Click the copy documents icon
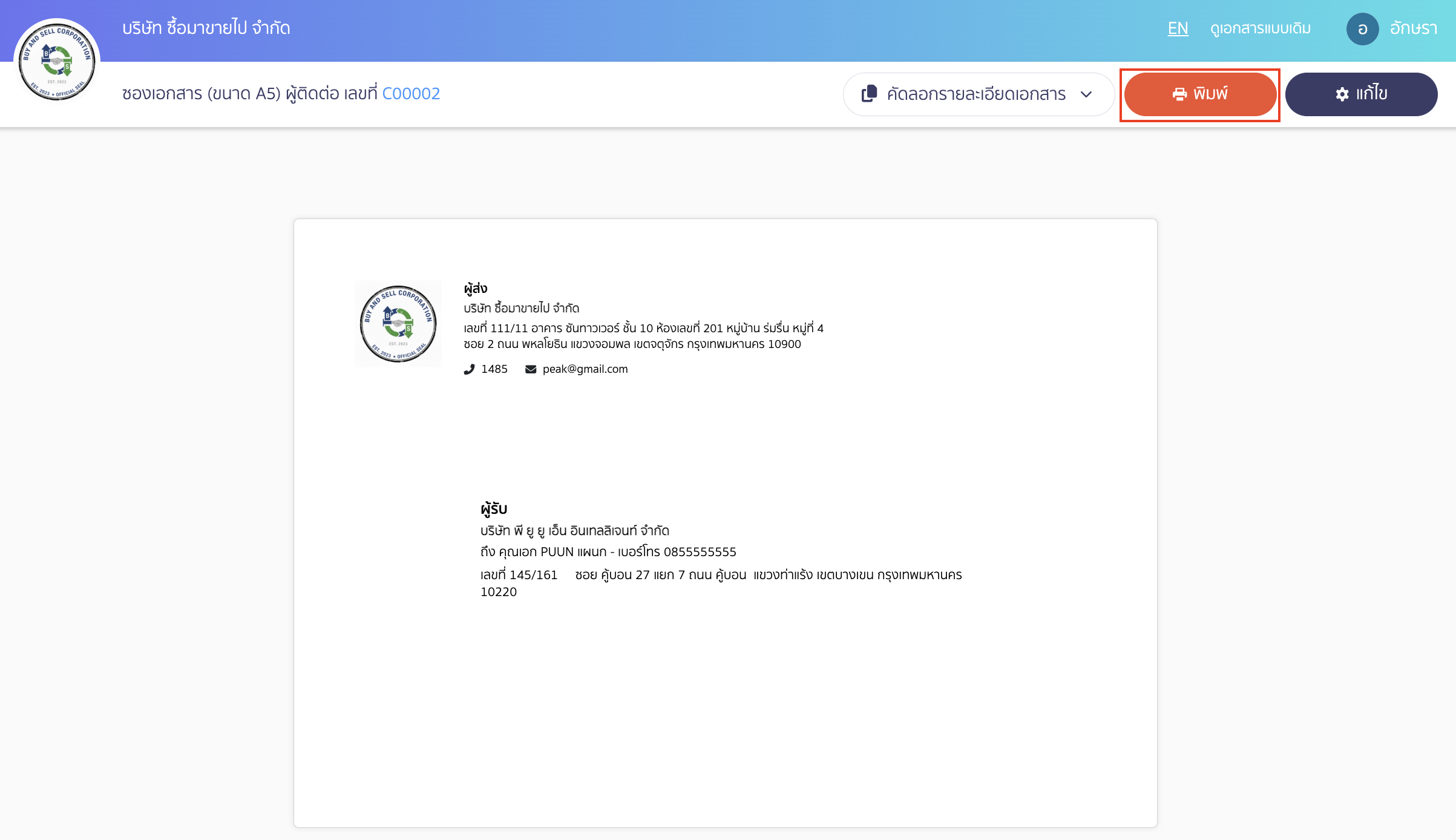1456x840 pixels. (x=869, y=94)
